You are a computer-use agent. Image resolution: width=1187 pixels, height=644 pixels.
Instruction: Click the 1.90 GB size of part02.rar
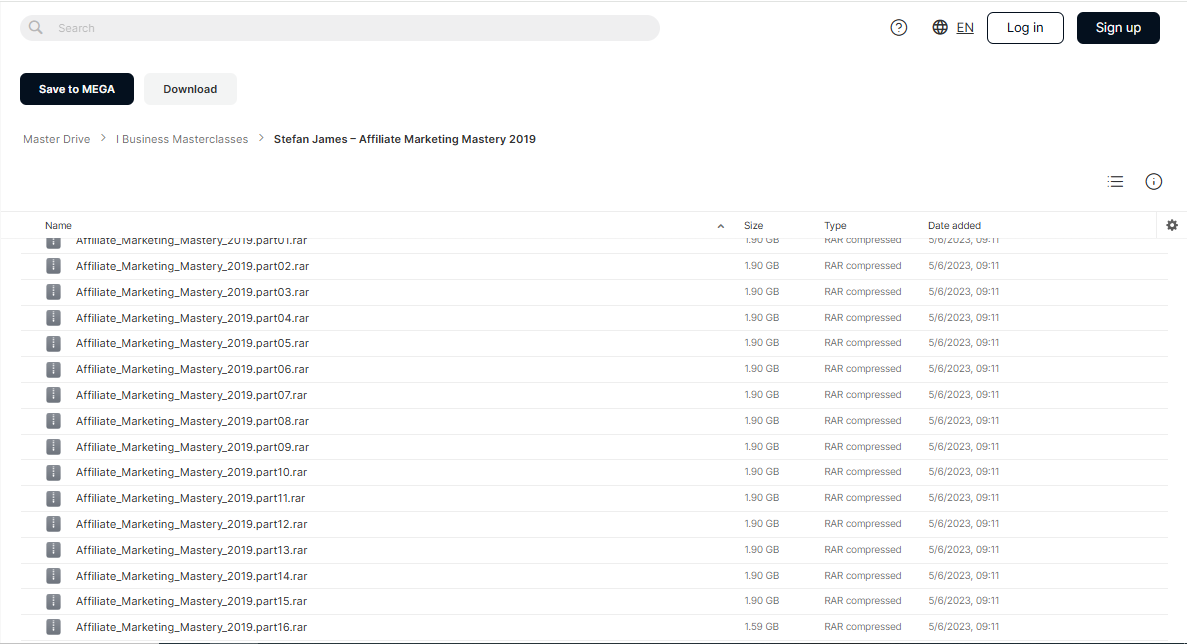click(x=762, y=266)
